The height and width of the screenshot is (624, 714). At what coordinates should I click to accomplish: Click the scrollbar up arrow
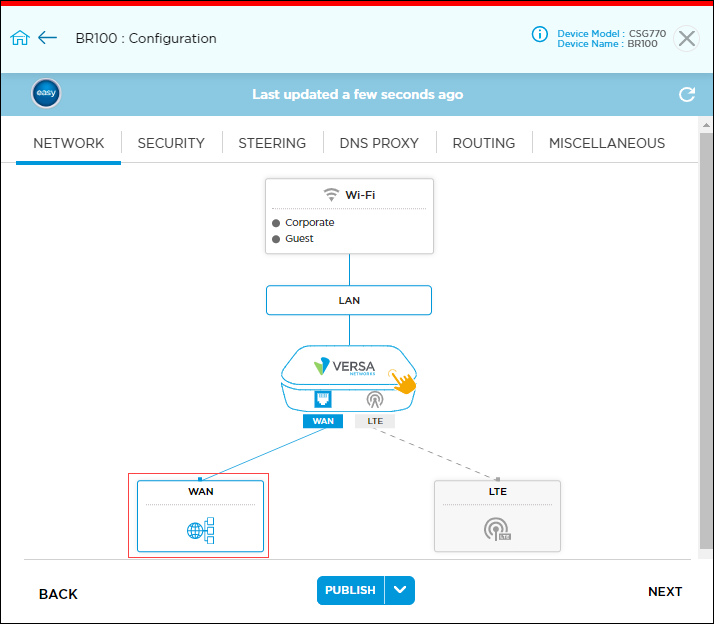[706, 125]
